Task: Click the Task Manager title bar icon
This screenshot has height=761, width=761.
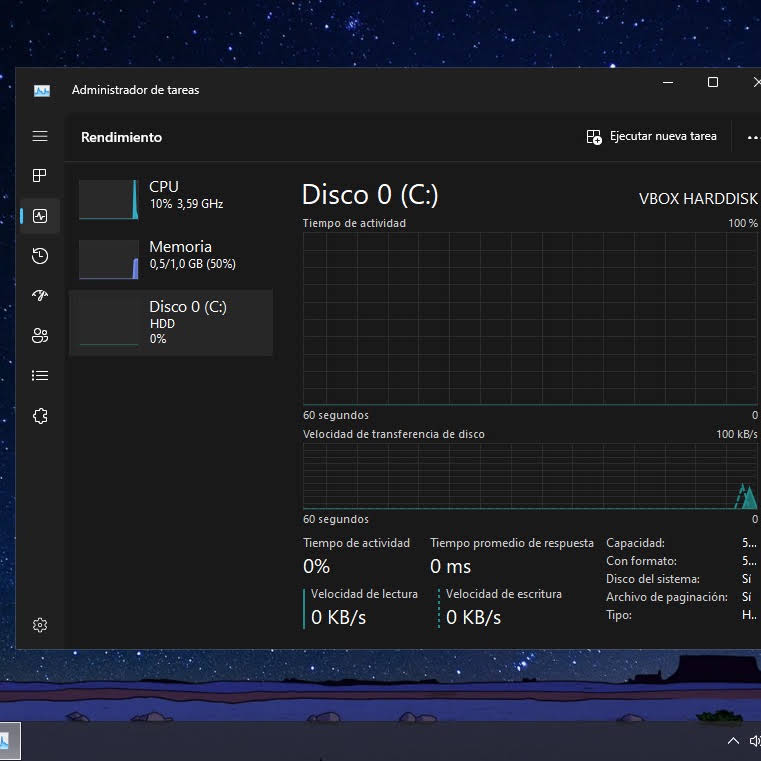Action: [42, 90]
